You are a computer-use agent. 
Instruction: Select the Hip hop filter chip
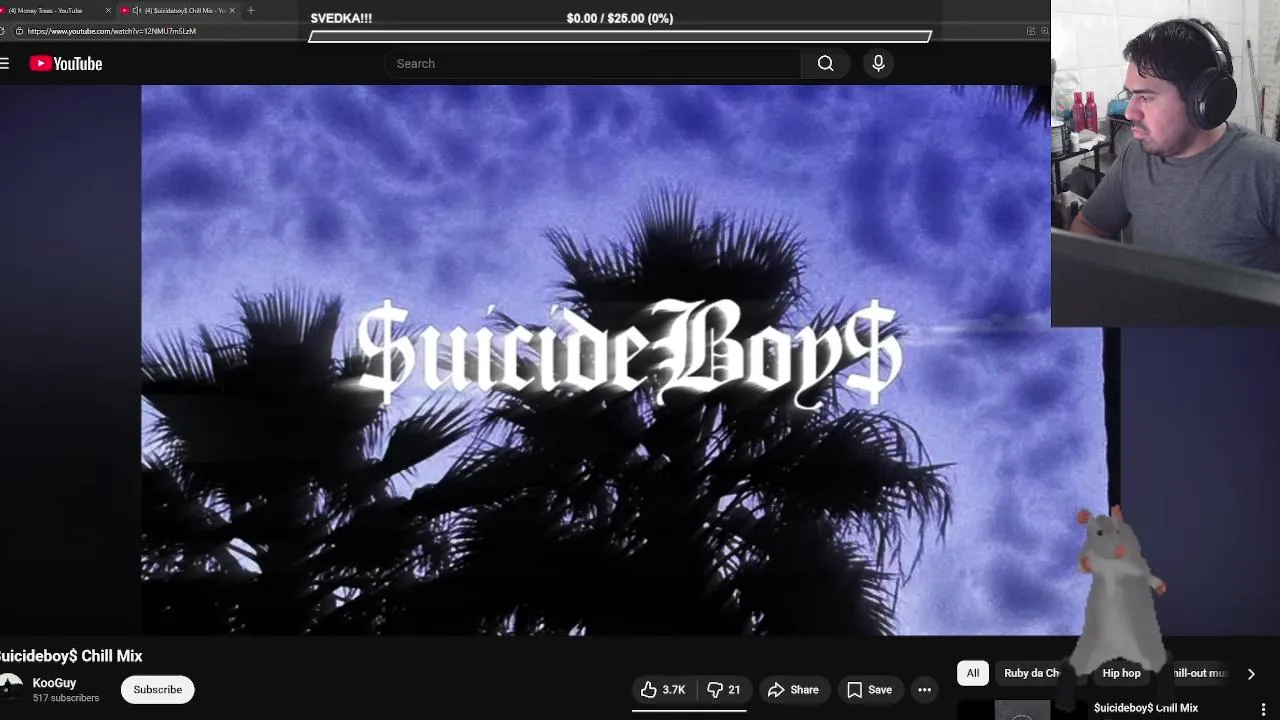[1121, 673]
